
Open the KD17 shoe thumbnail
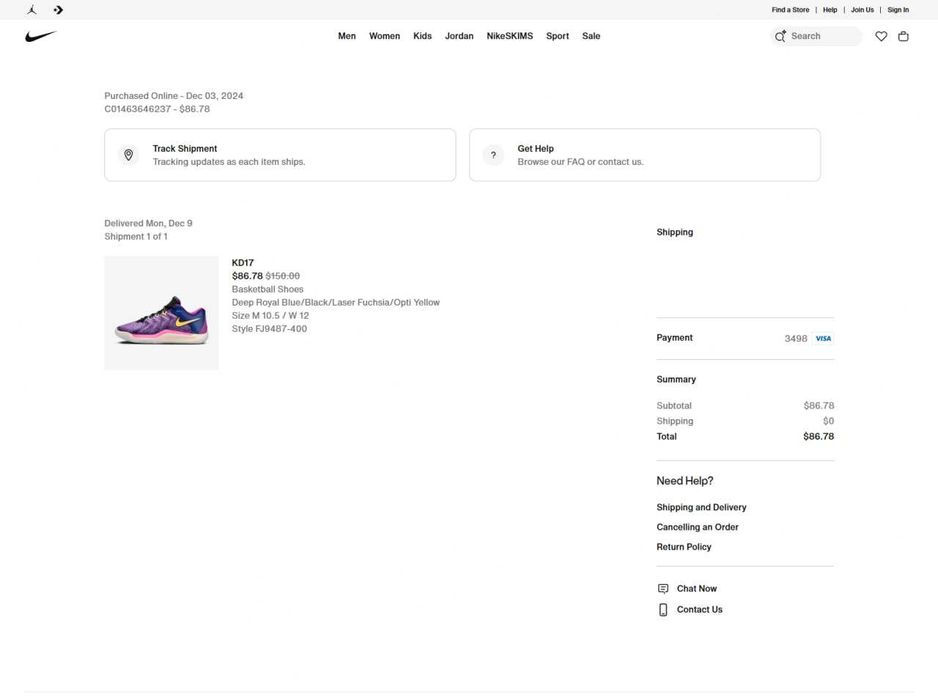[x=162, y=313]
